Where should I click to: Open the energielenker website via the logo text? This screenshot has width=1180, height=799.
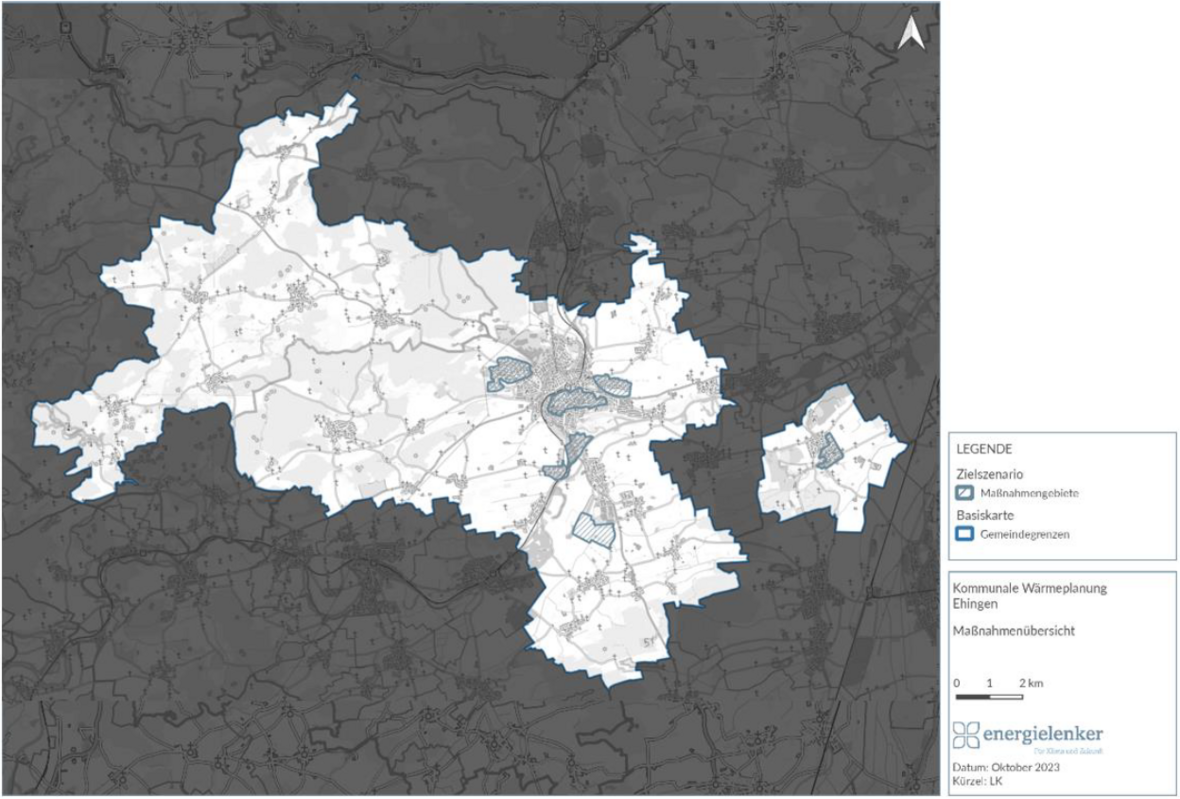pos(1042,735)
